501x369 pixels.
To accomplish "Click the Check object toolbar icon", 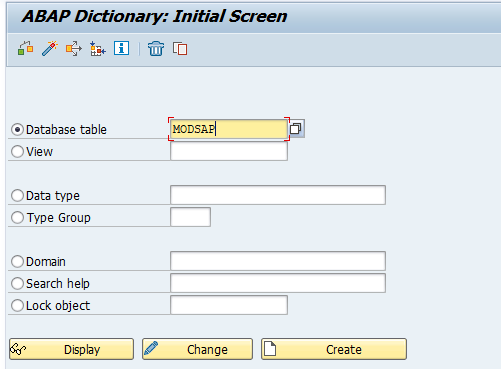I will pyautogui.click(x=25, y=49).
